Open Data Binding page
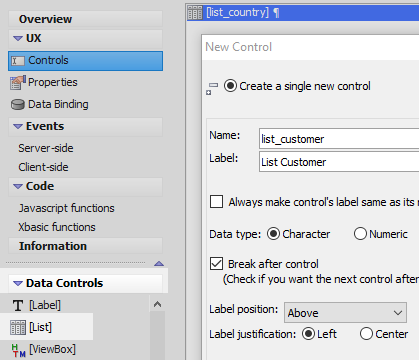This screenshot has width=419, height=360. [58, 104]
